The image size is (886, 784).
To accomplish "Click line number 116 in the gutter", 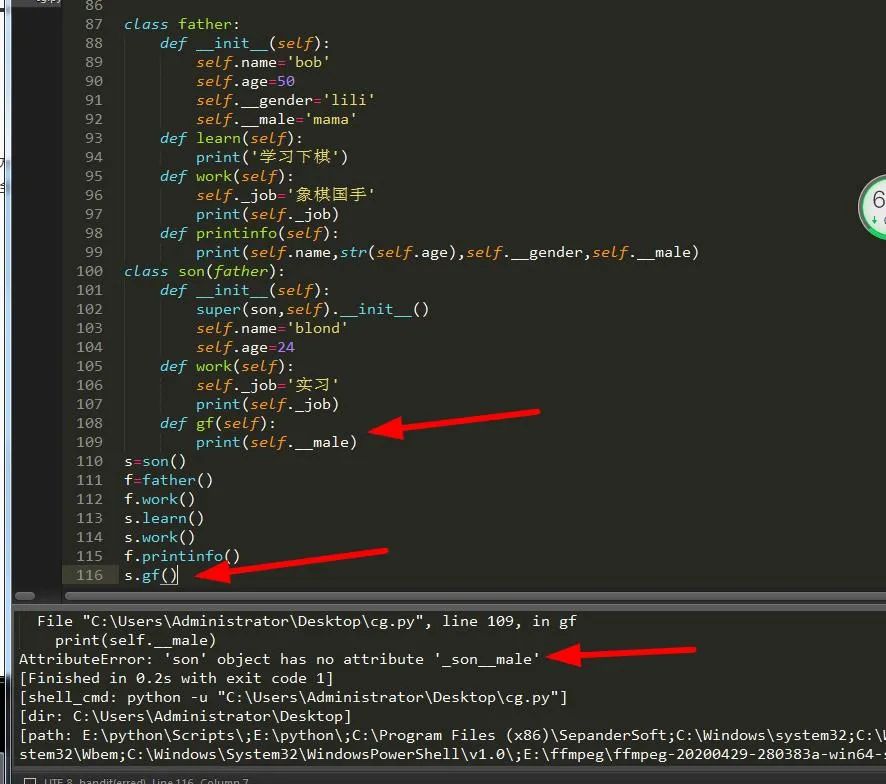I will coord(88,575).
